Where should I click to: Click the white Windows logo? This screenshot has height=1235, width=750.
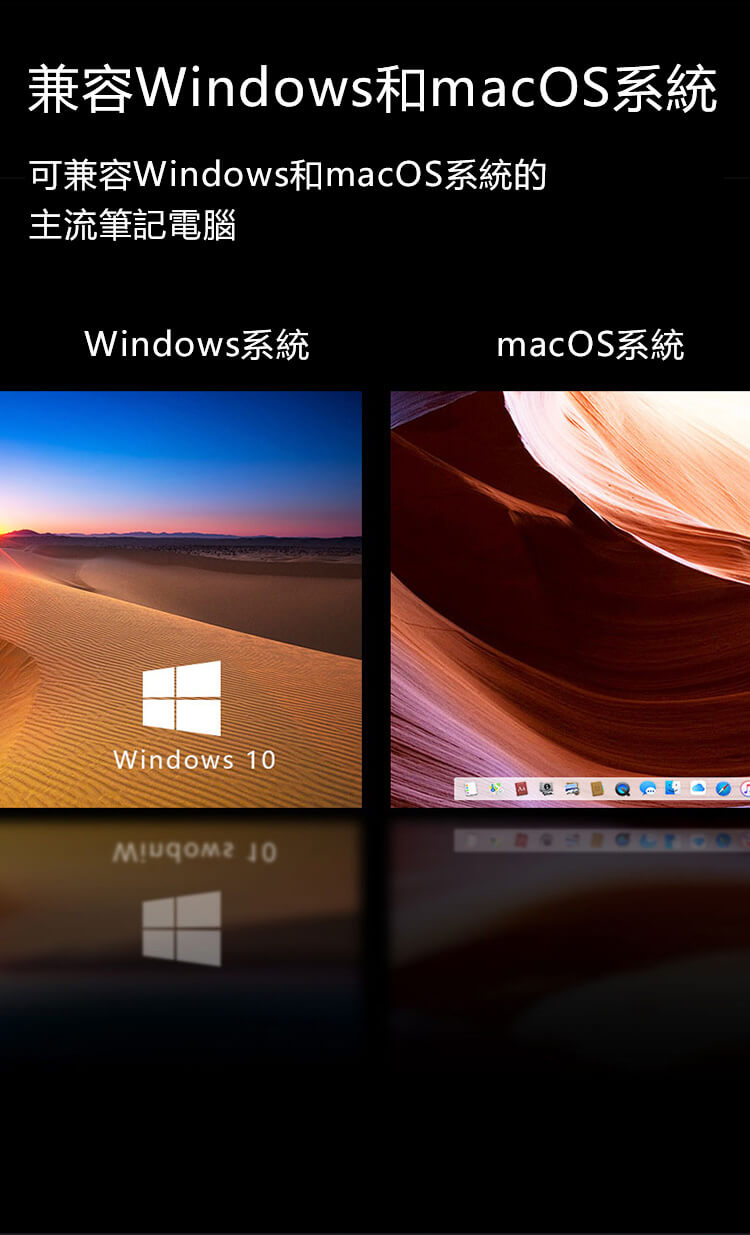[x=181, y=698]
